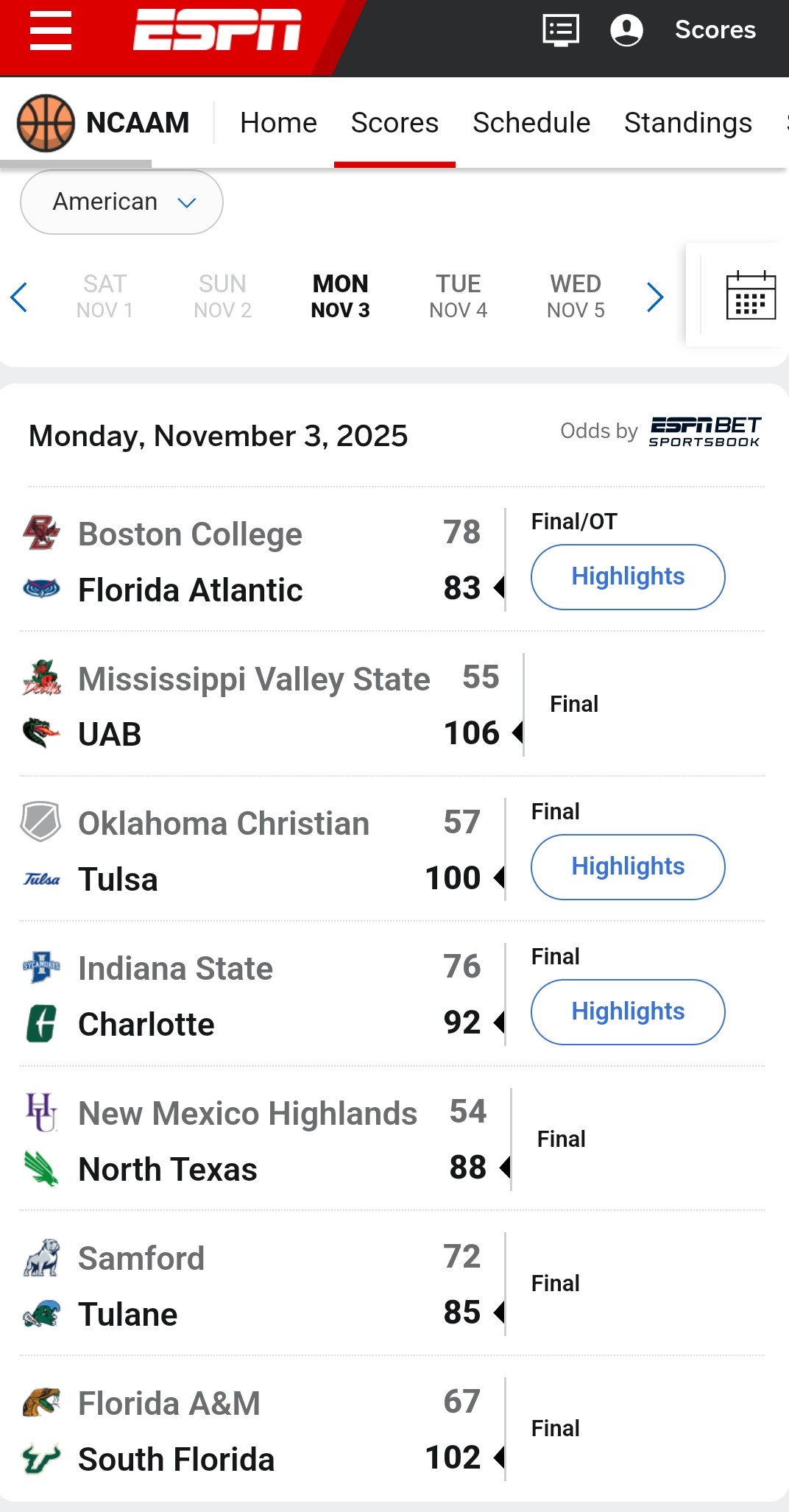Screen dimensions: 789x1512
Task: Open the North Texas team link
Action: (x=168, y=1169)
